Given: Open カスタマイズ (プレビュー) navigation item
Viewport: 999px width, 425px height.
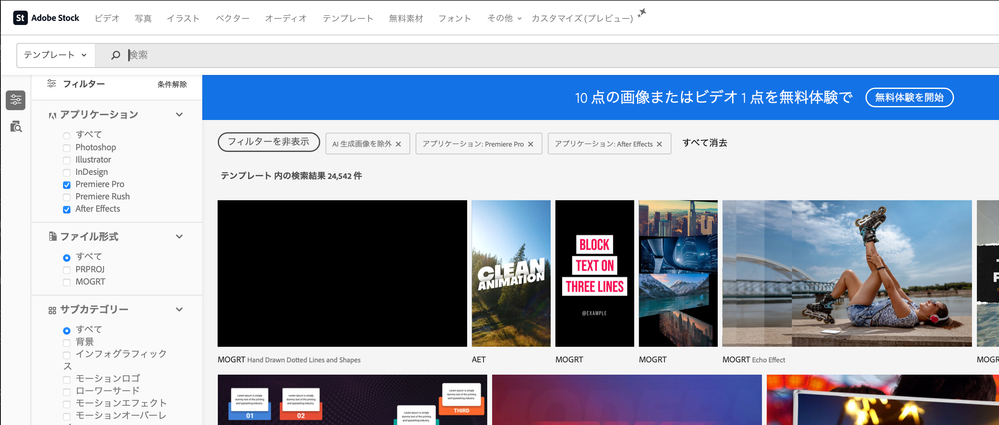Looking at the screenshot, I should tap(582, 18).
